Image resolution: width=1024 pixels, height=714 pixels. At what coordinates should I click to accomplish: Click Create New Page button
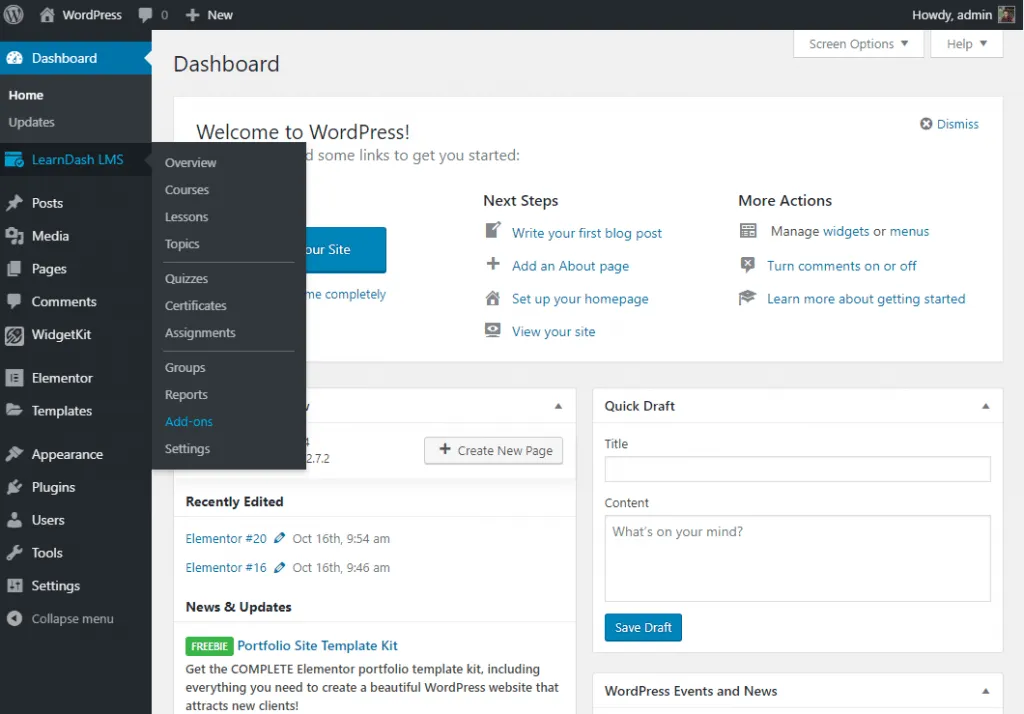click(x=493, y=450)
